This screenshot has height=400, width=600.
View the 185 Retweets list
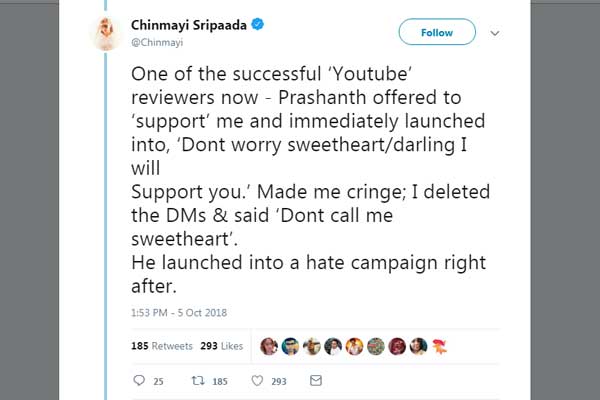point(162,346)
